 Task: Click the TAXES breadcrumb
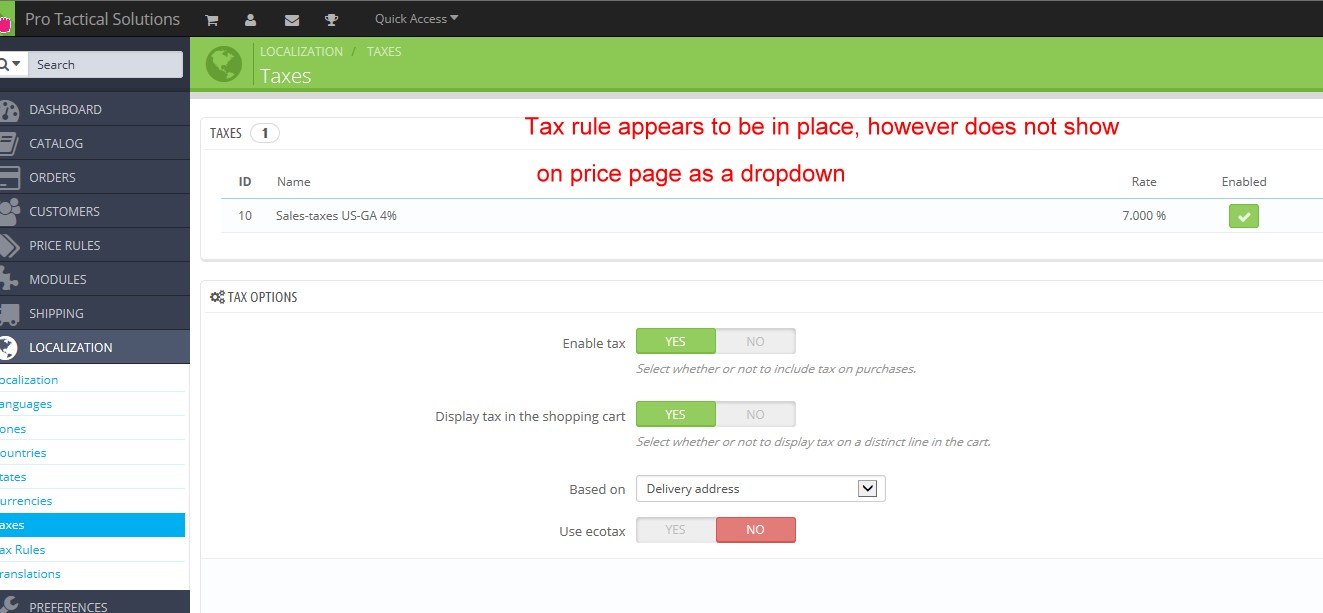pos(384,52)
